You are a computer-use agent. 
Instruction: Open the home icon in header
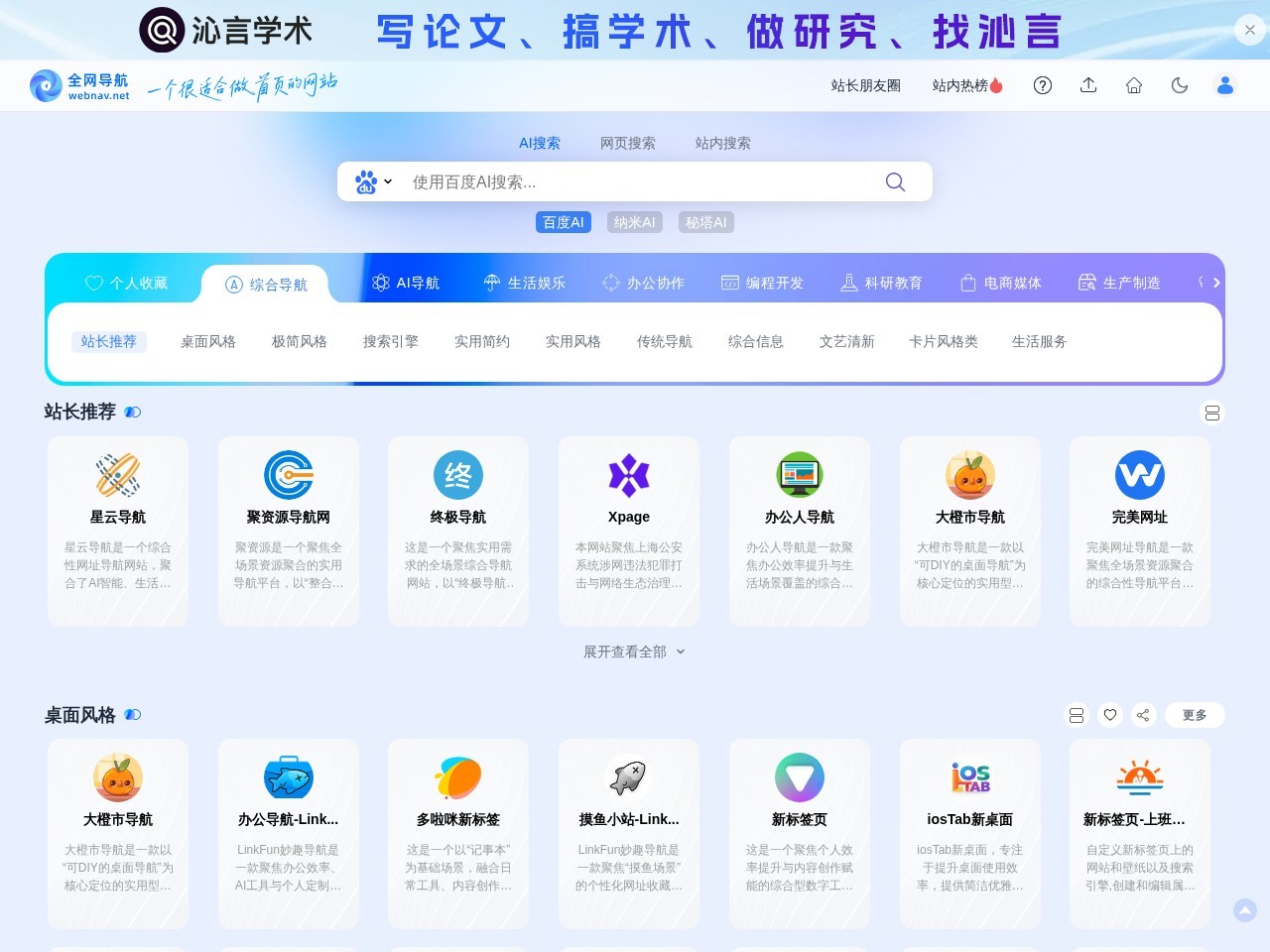pos(1134,85)
